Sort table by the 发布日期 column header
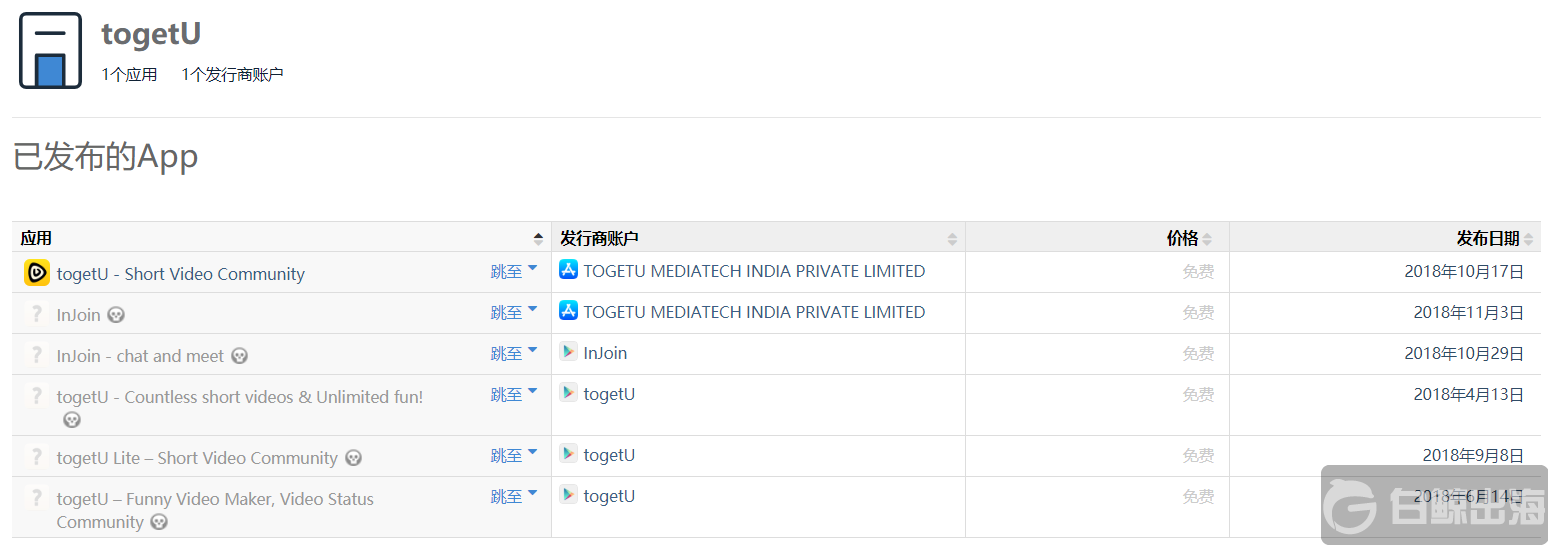The width and height of the screenshot is (1558, 555). [x=1386, y=238]
